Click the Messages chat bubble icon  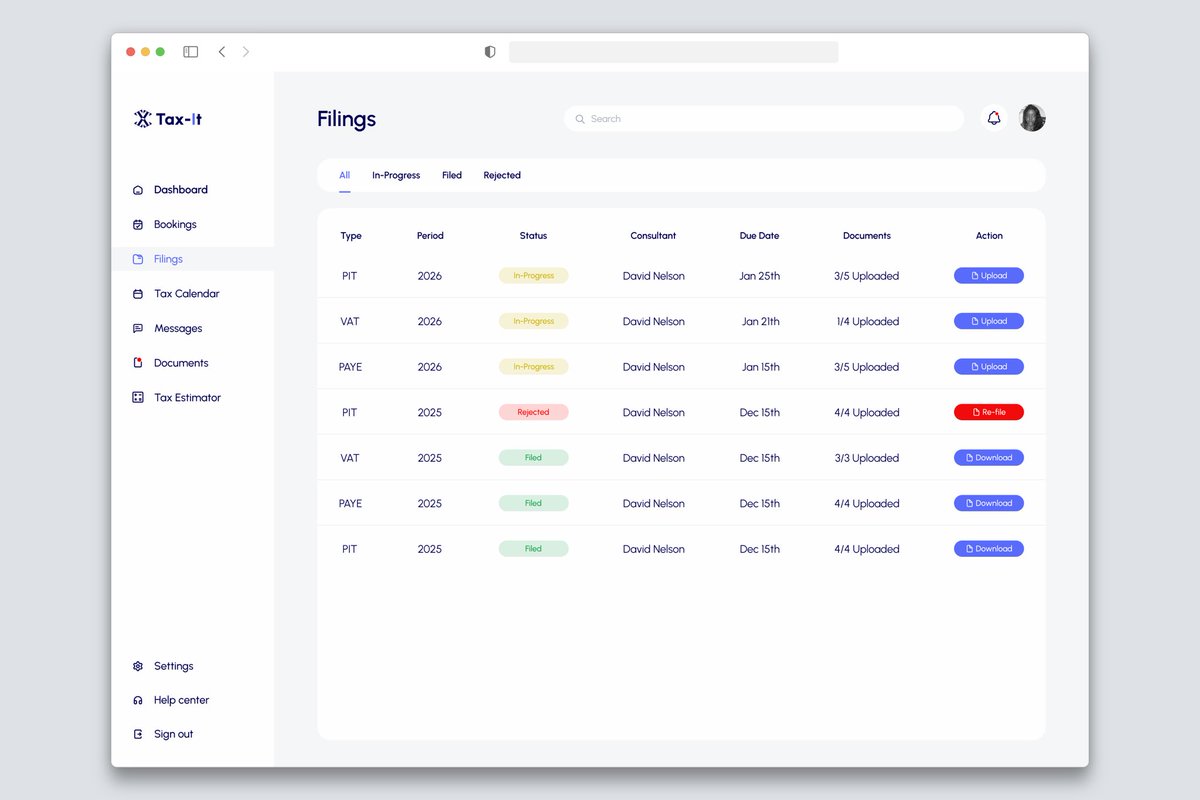138,329
